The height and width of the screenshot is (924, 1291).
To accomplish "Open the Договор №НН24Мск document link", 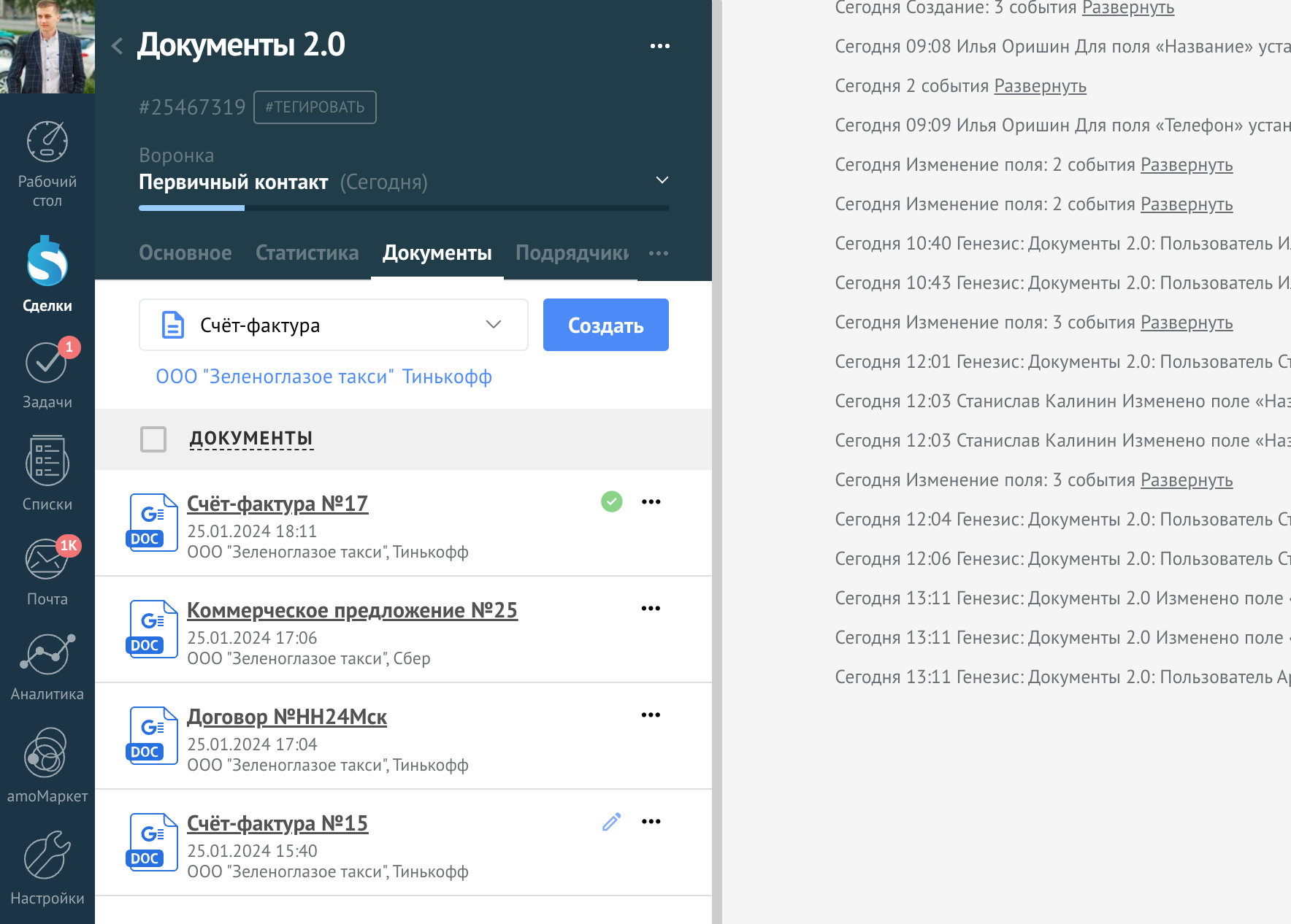I will point(287,717).
